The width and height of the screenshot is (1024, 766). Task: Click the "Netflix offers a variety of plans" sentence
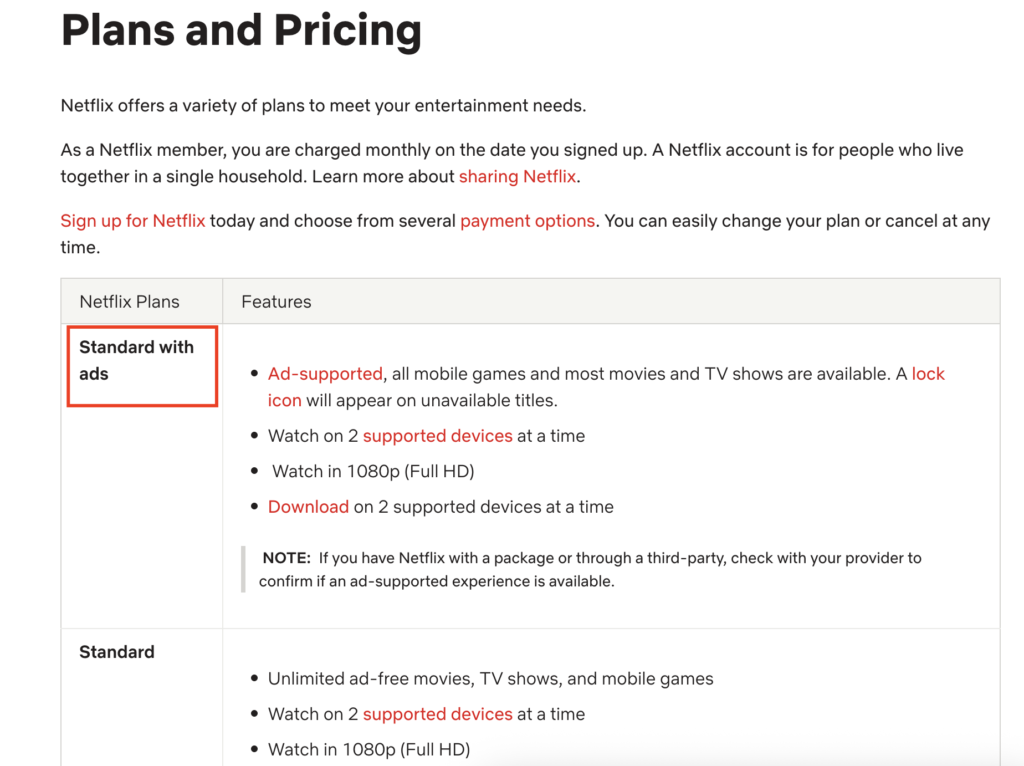coord(323,106)
